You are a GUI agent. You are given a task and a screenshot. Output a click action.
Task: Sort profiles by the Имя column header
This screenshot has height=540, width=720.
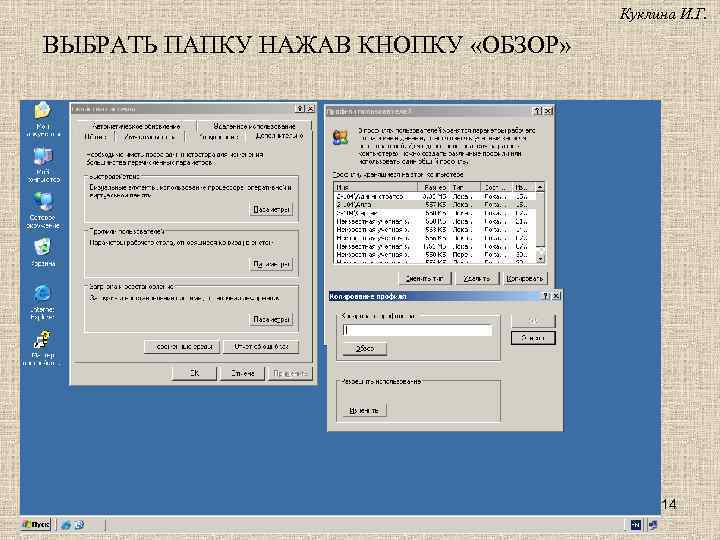coord(376,187)
